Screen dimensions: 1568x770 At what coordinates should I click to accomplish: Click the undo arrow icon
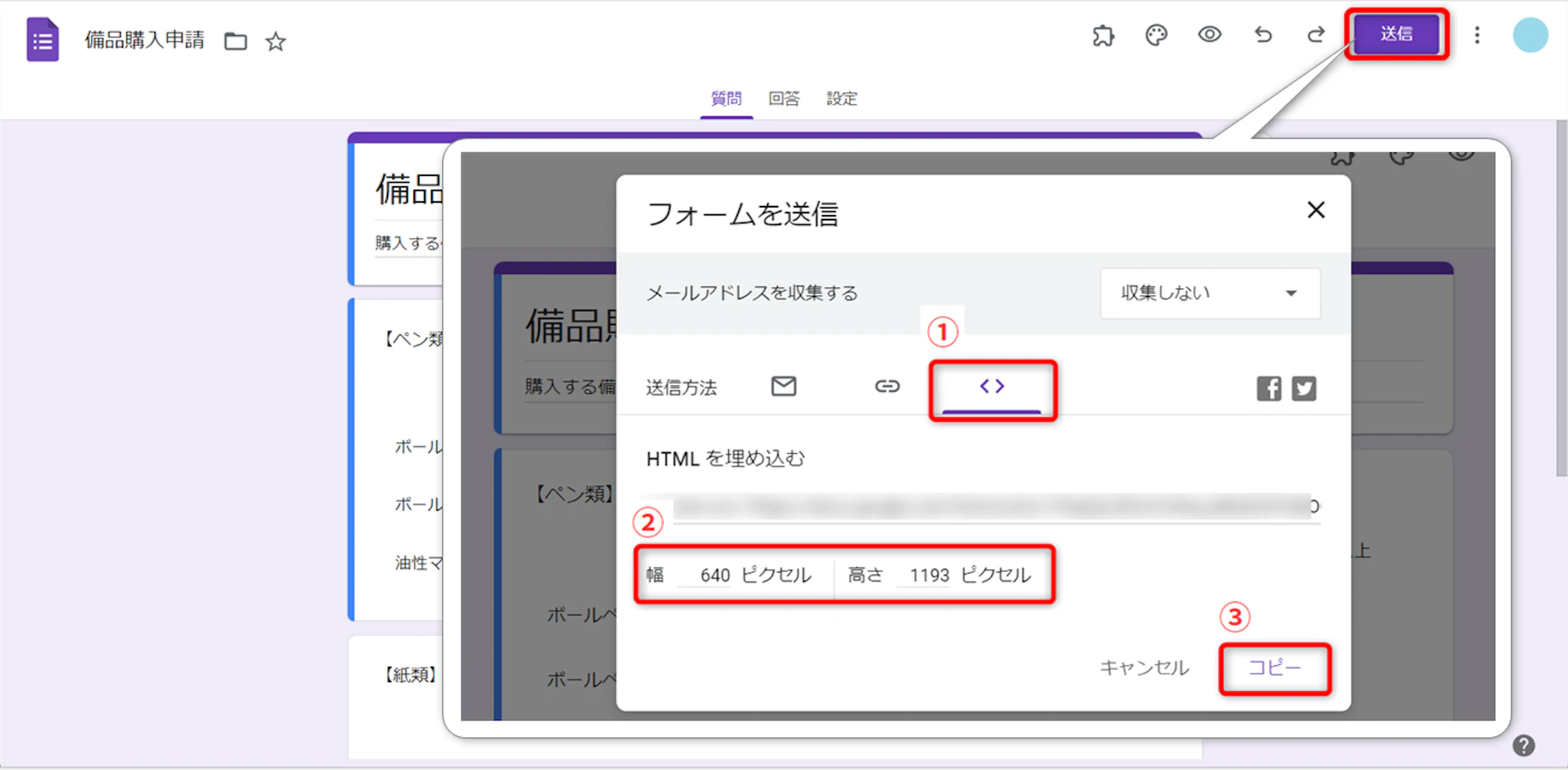coord(1263,35)
